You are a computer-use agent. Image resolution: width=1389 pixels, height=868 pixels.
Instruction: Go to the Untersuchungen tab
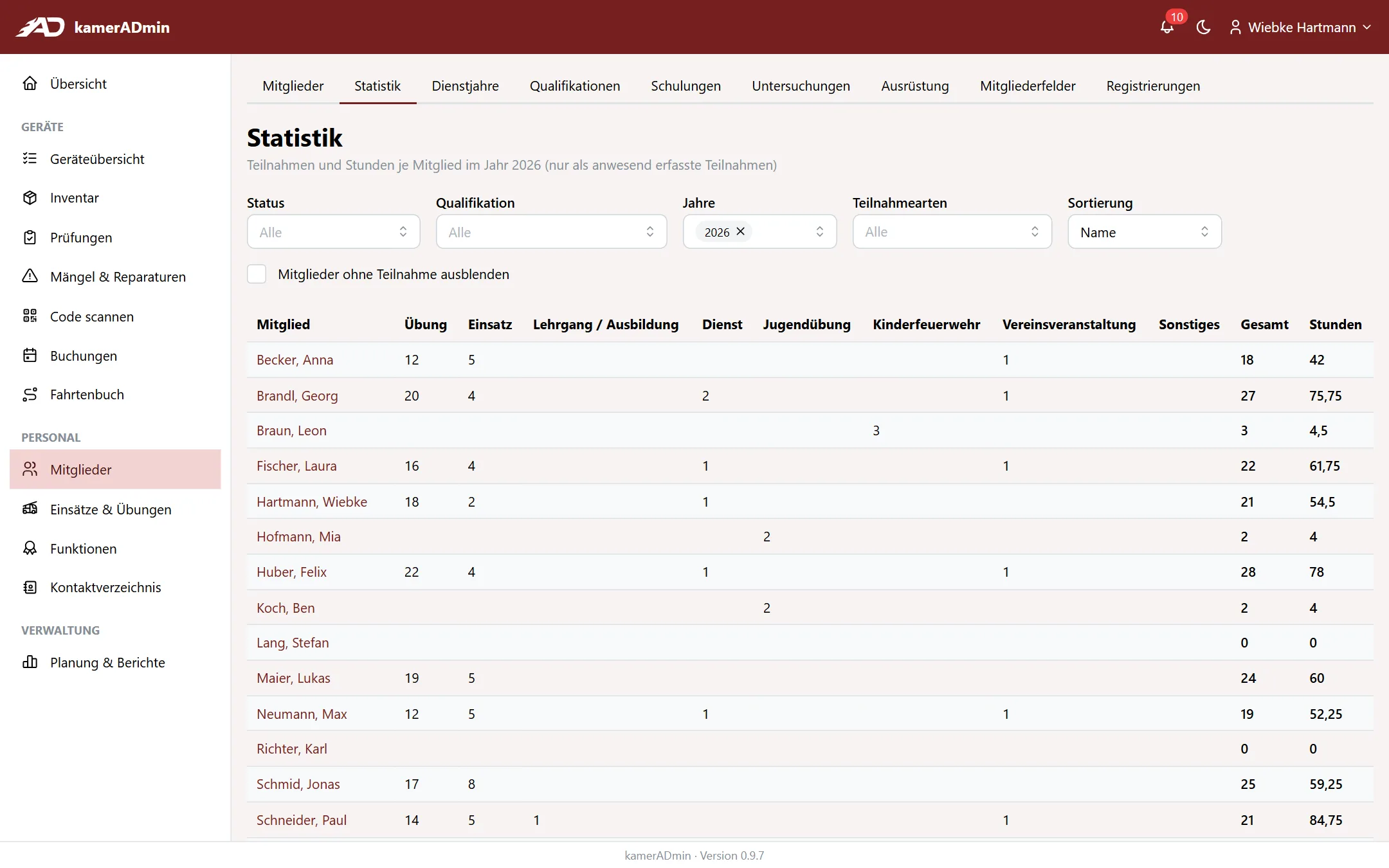click(x=801, y=86)
